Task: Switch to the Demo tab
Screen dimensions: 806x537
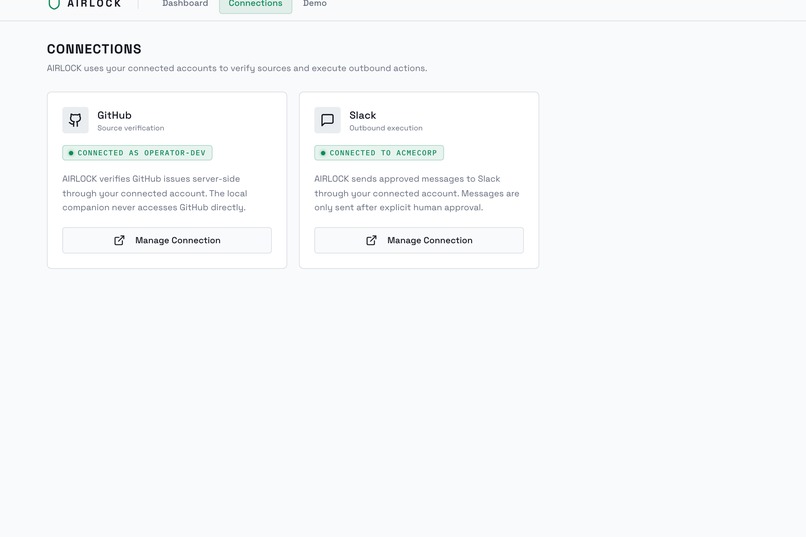Action: coord(315,4)
